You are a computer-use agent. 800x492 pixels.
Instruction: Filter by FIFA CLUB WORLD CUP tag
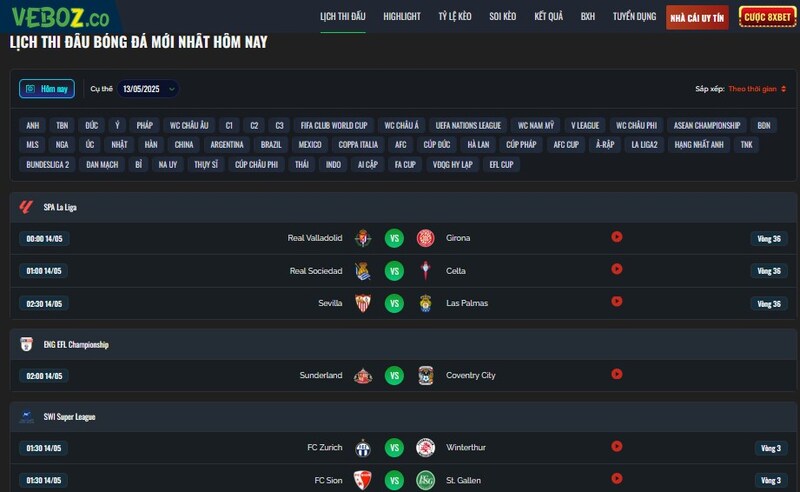(334, 126)
